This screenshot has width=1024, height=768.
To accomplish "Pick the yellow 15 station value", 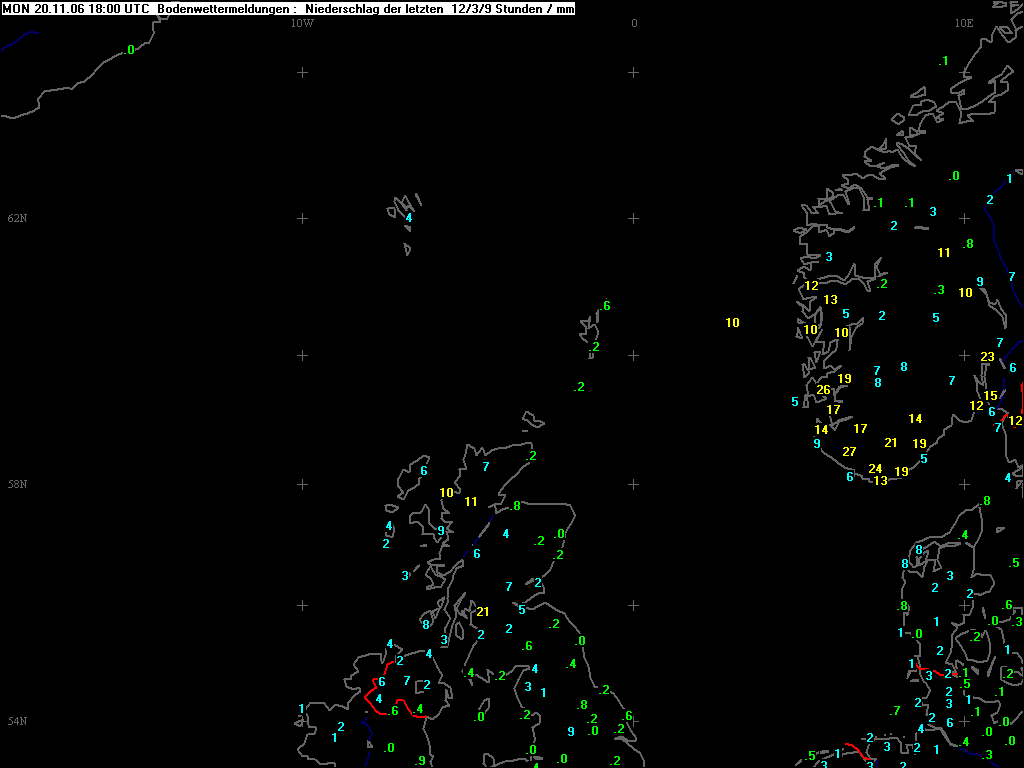I will pyautogui.click(x=990, y=396).
